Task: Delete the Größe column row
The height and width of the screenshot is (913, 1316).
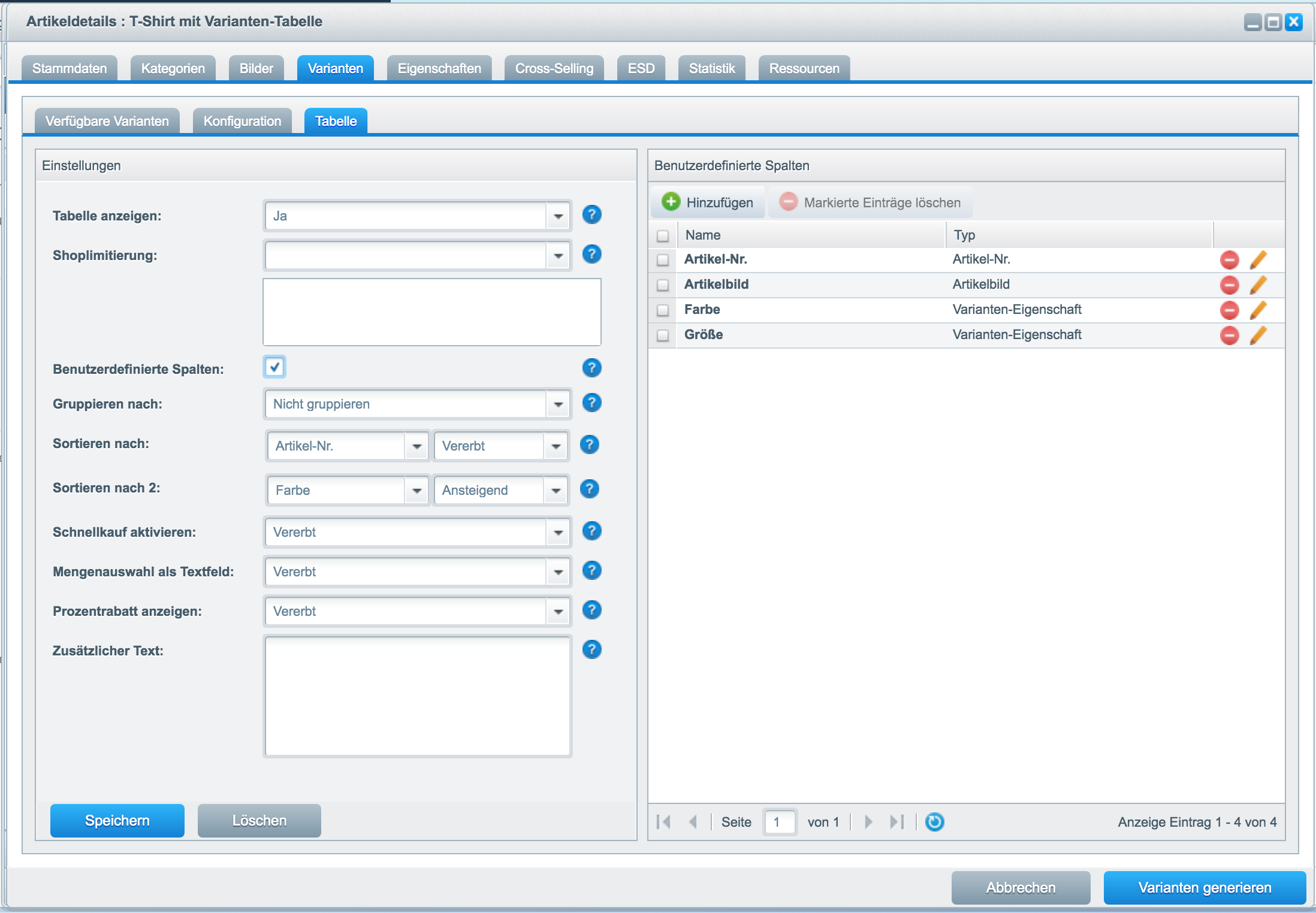Action: click(1229, 335)
